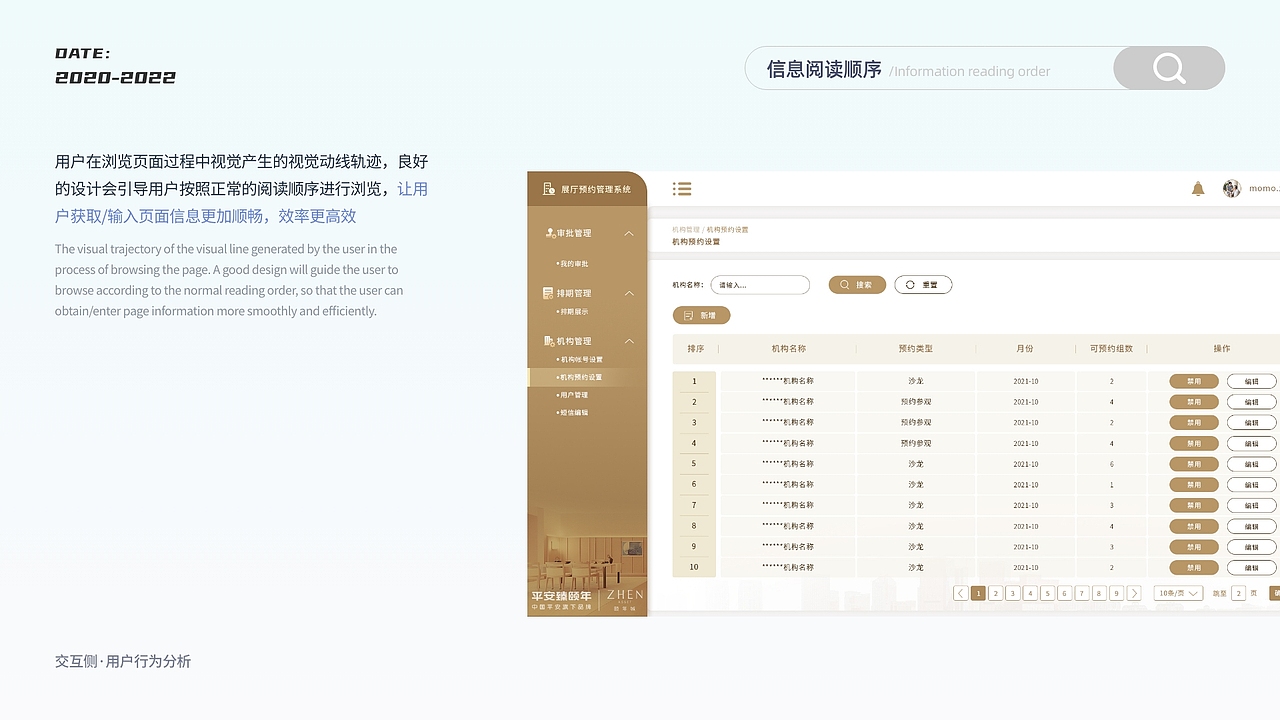Click the magnifier search button in header
1280x720 pixels.
coord(1169,68)
